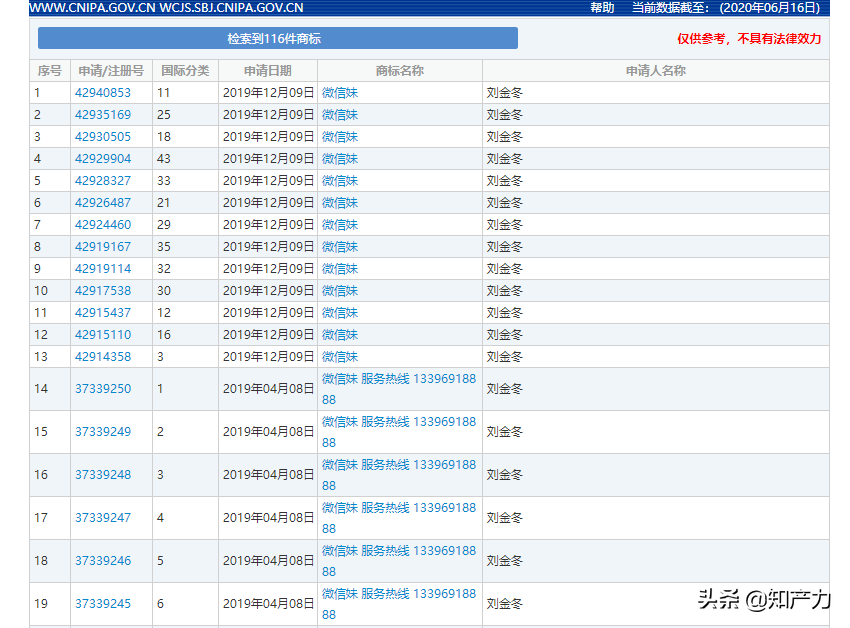Viewport: 850px width, 628px height.
Task: Open 微信妹 服务热线 trademark in row 16
Action: coord(399,475)
